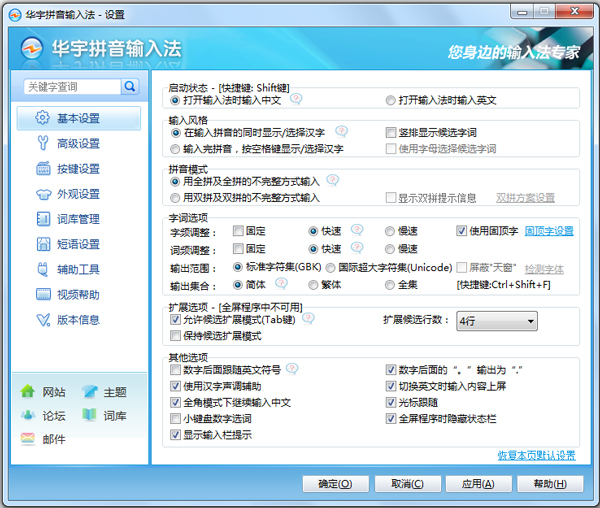Select 打开输入法时输入英文 radio option
Viewport: 600px width, 508px height.
pos(391,101)
